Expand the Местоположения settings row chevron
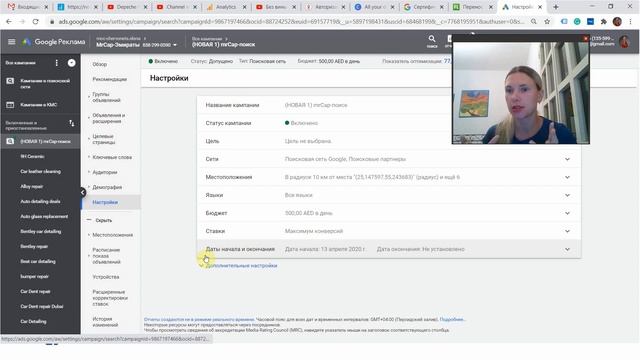640x360 pixels. click(567, 177)
